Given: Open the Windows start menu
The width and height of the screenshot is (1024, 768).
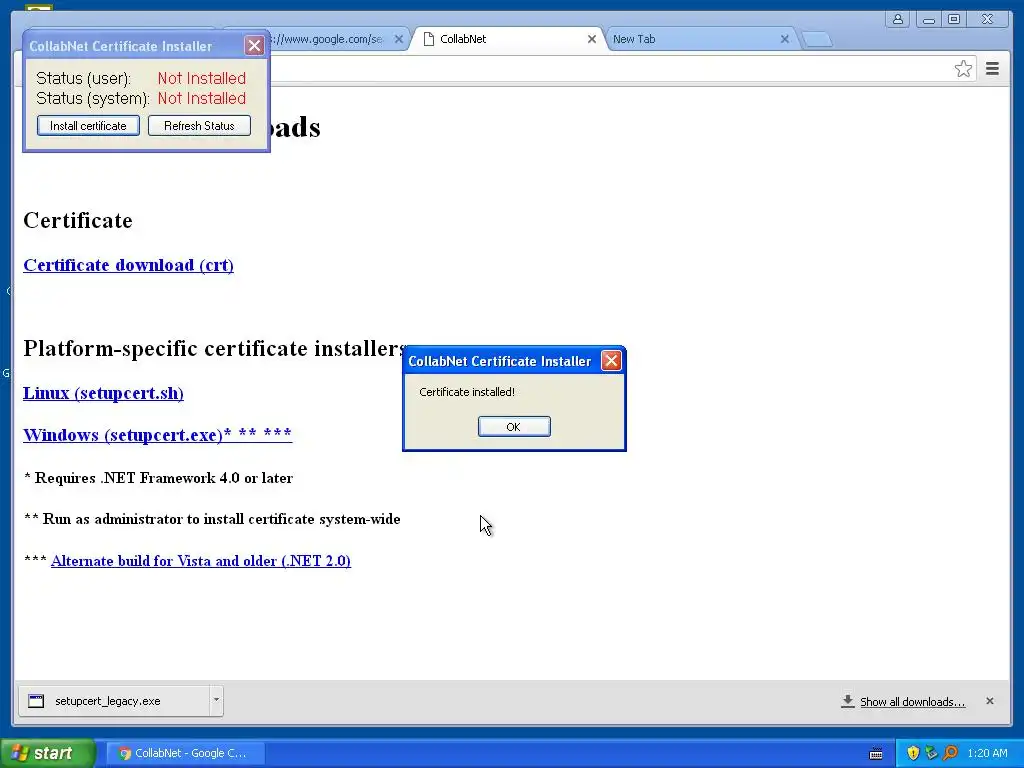Looking at the screenshot, I should 47,753.
